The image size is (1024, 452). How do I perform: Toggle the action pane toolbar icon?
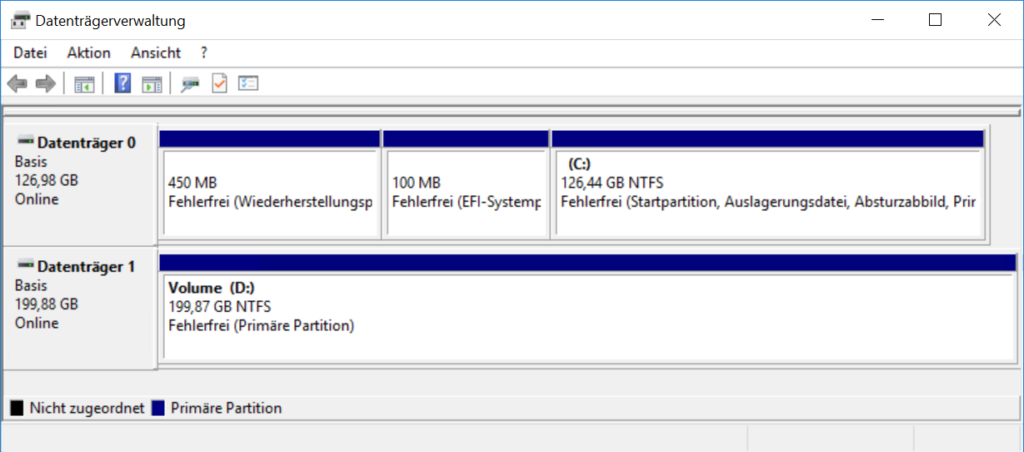151,84
